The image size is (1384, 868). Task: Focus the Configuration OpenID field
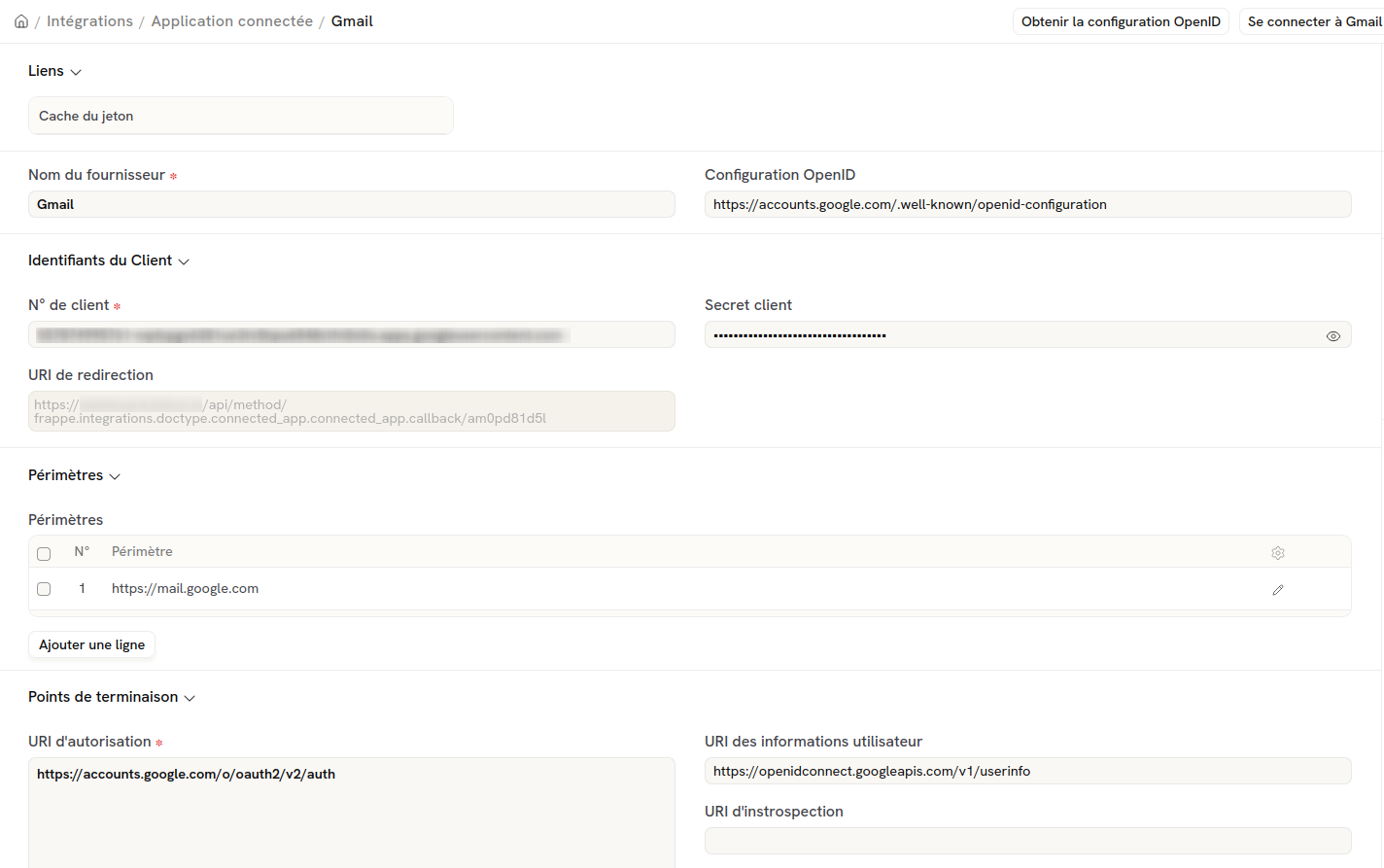point(1027,204)
